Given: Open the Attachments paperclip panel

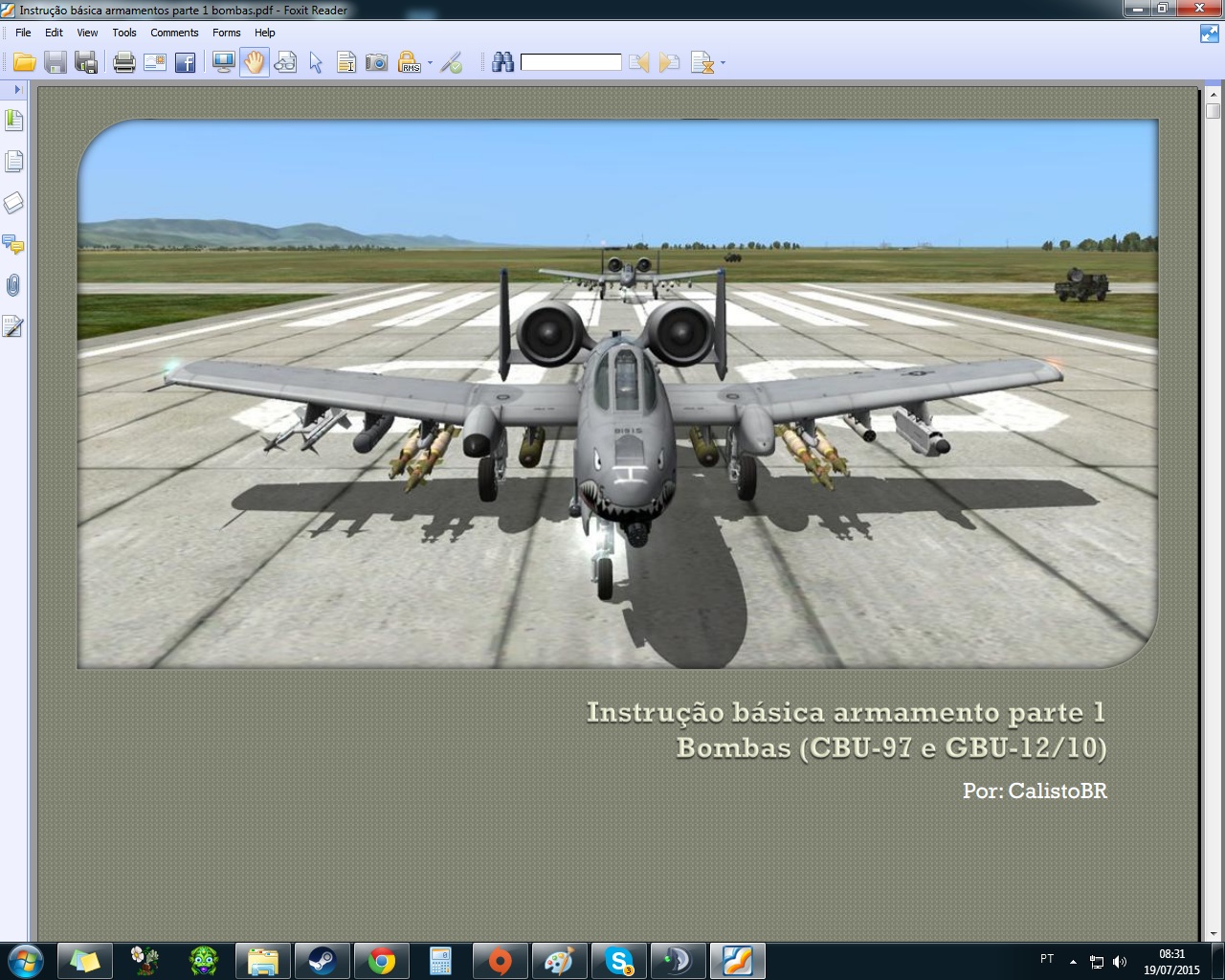Looking at the screenshot, I should point(13,285).
